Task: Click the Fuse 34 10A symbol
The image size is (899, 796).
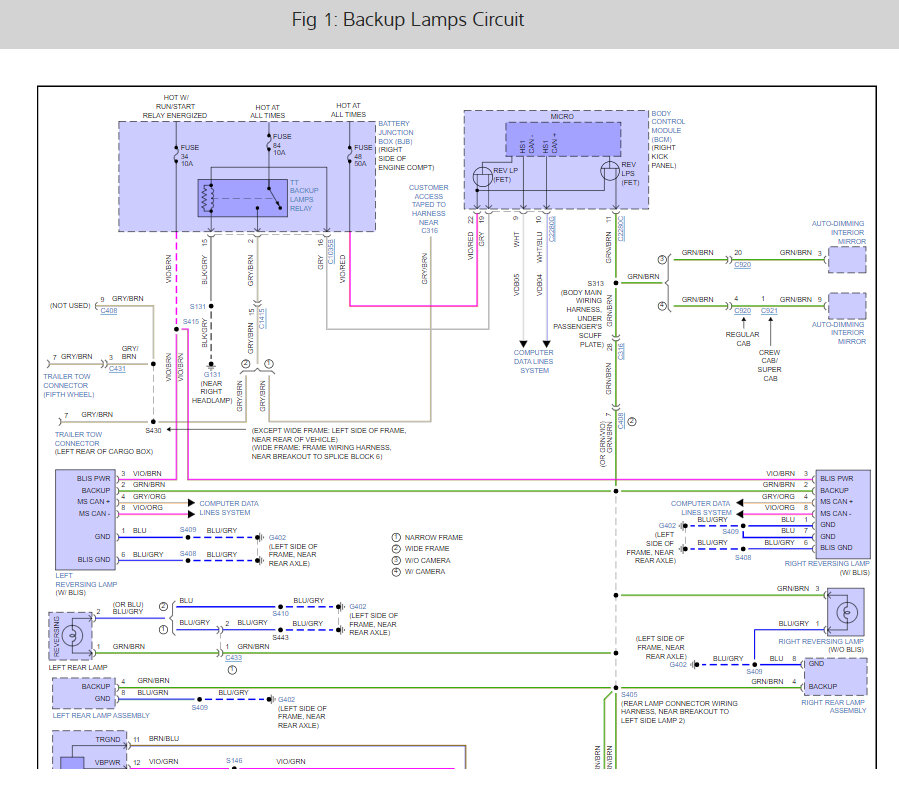Action: [176, 156]
